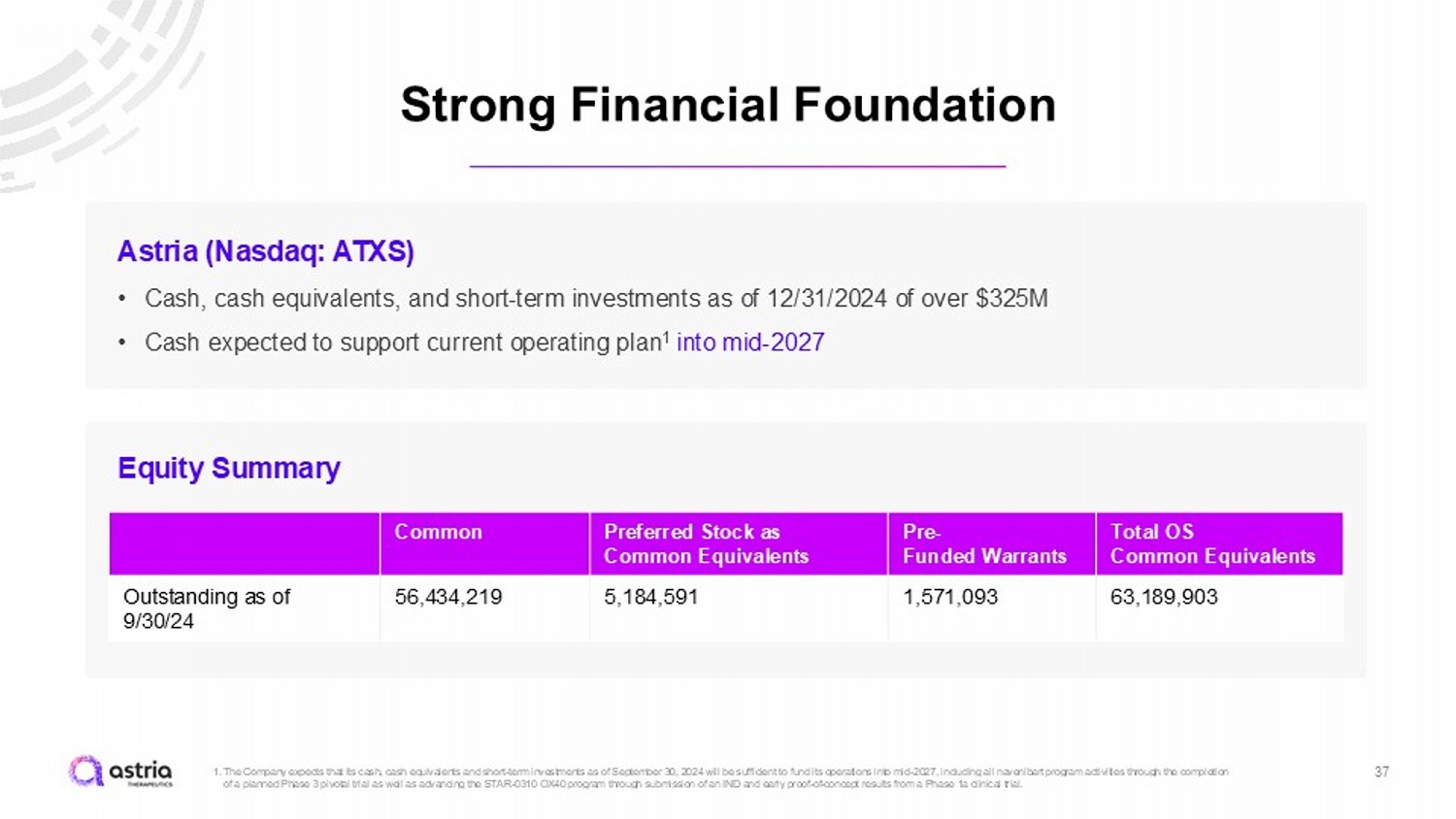The image size is (1456, 819).
Task: Select the 56,434,219 common shares cell
Action: [x=448, y=597]
